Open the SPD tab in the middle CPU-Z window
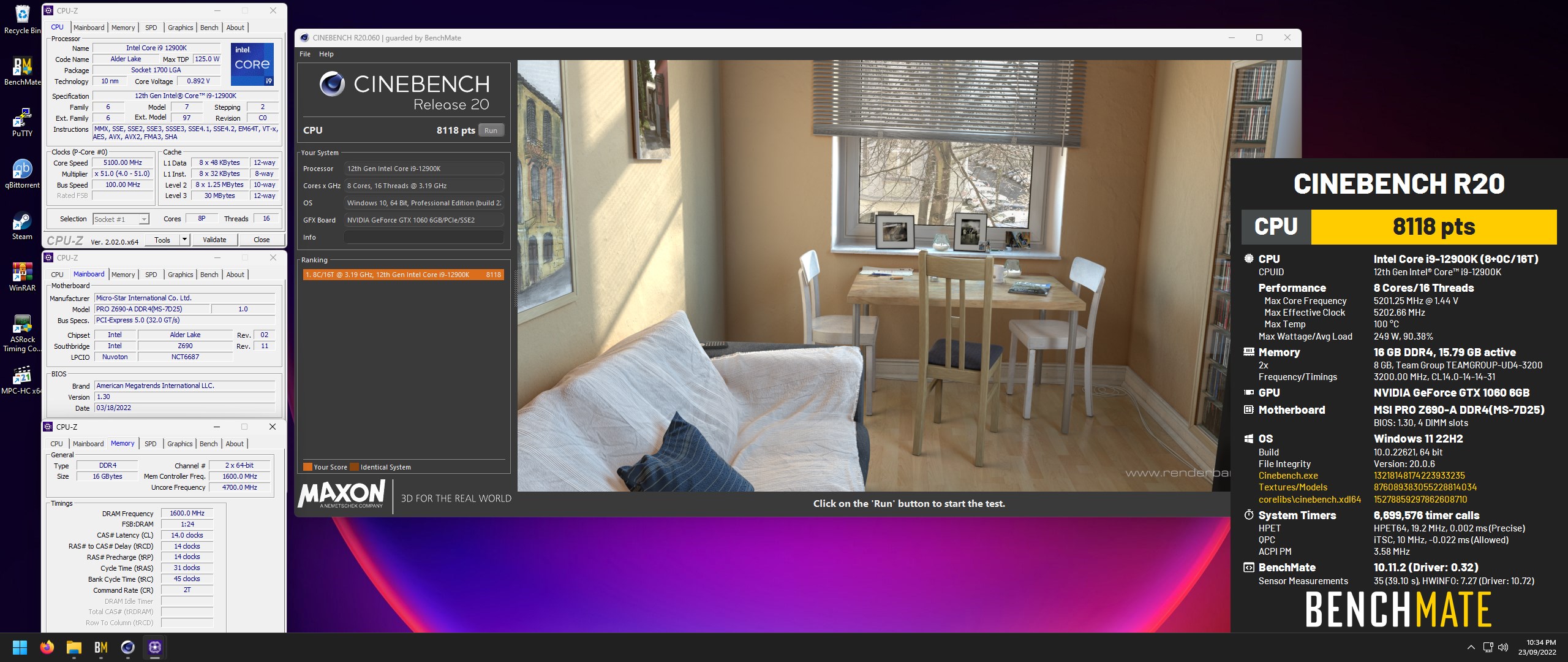1568x662 pixels. (x=151, y=275)
